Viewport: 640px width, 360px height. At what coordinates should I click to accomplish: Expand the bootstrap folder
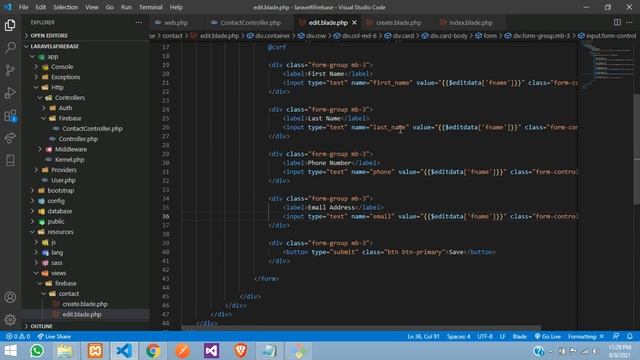click(x=60, y=190)
